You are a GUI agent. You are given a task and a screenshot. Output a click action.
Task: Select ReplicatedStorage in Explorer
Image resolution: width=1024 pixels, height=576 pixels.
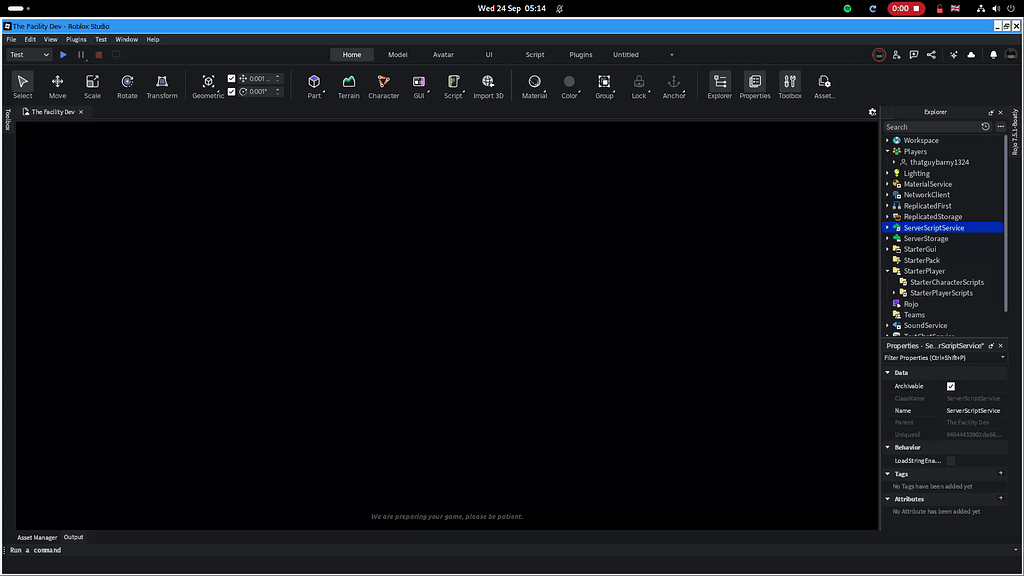tap(932, 217)
